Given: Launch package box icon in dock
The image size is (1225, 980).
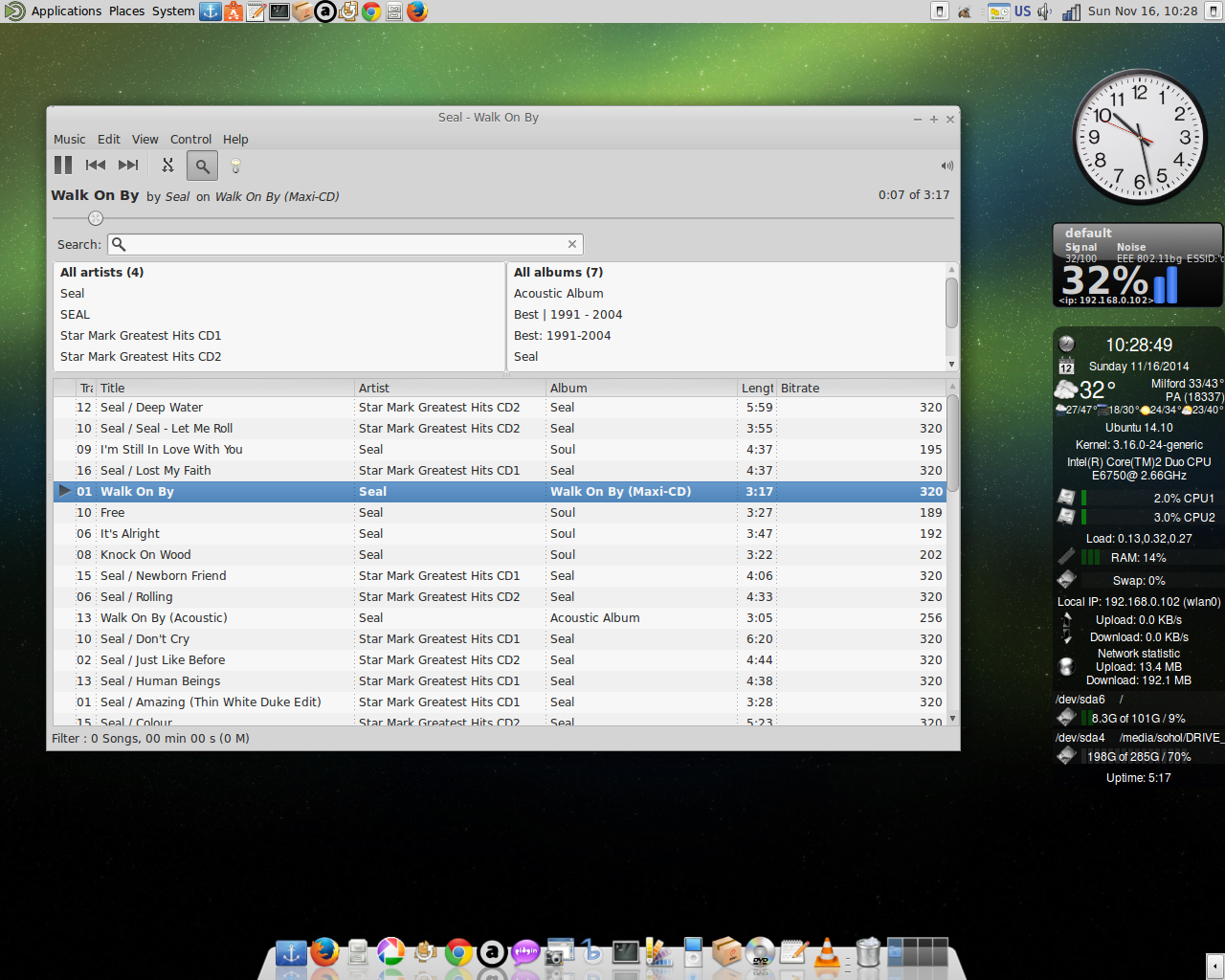Looking at the screenshot, I should [x=726, y=952].
